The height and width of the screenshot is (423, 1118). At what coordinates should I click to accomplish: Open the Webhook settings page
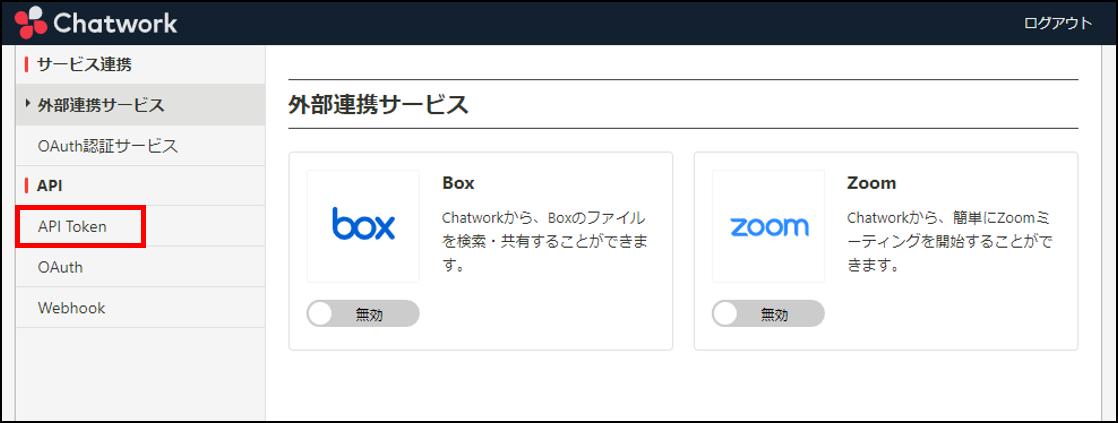(140, 308)
